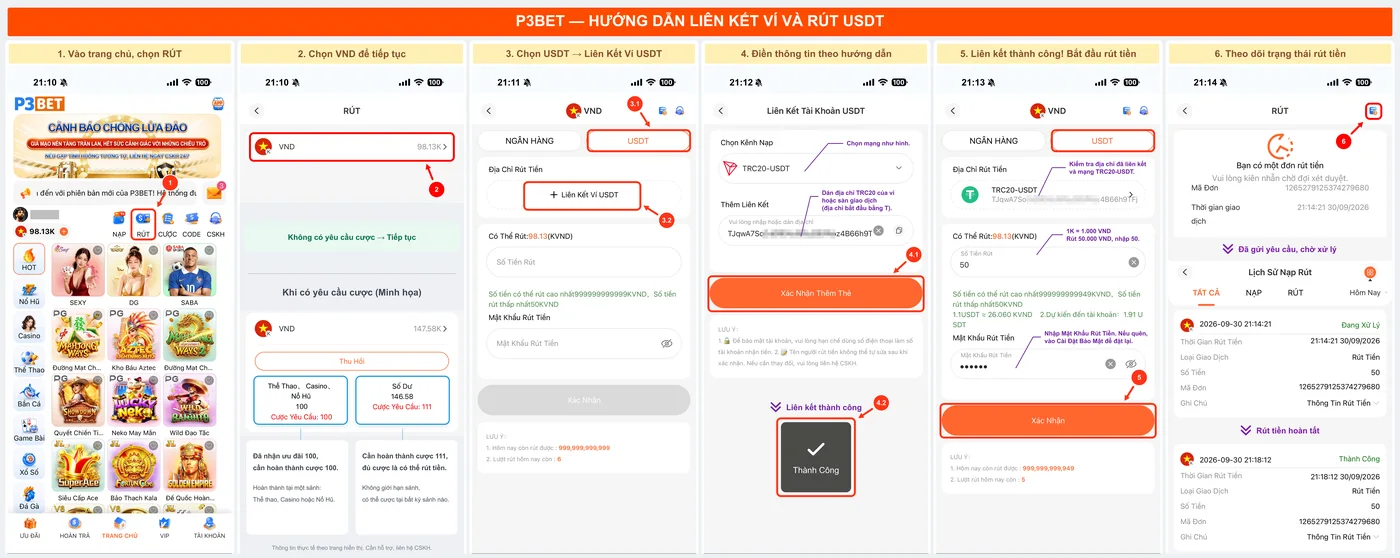The image size is (1400, 558).
Task: Switch to USDT tab in step 5
Action: pyautogui.click(x=1102, y=141)
